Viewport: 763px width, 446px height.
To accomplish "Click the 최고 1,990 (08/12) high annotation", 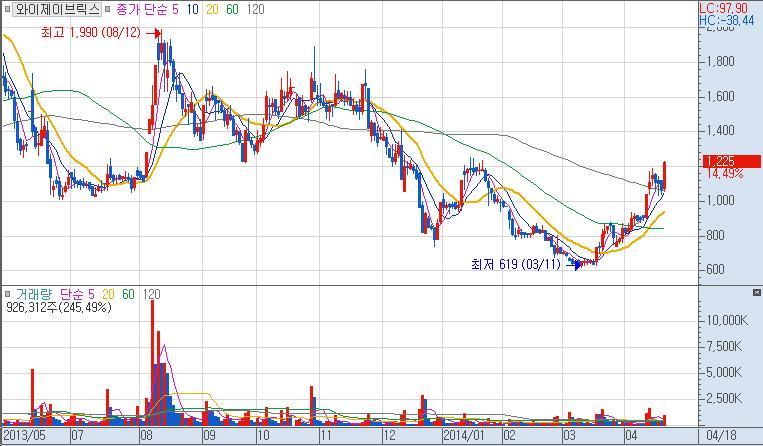I will pyautogui.click(x=91, y=33).
